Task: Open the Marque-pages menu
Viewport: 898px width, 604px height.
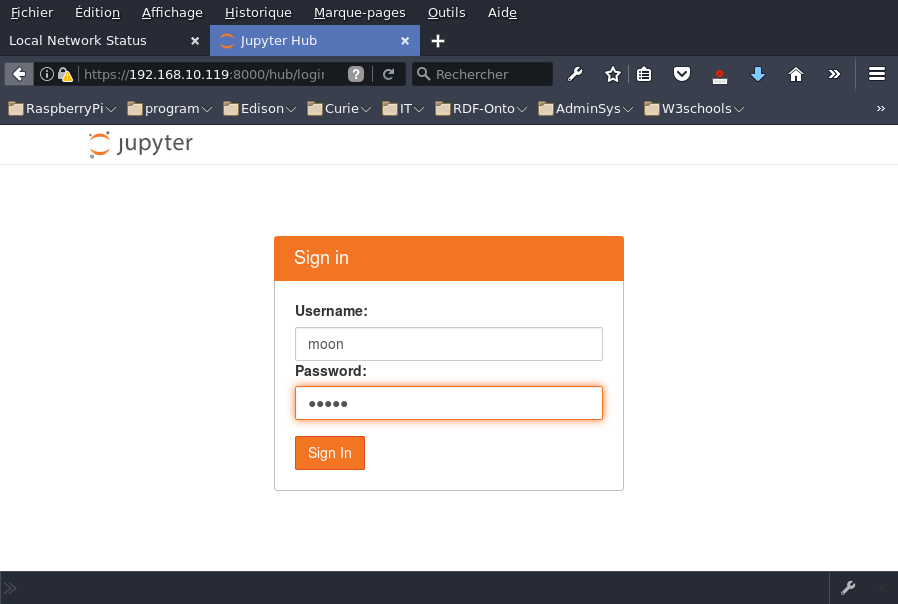Action: [359, 12]
